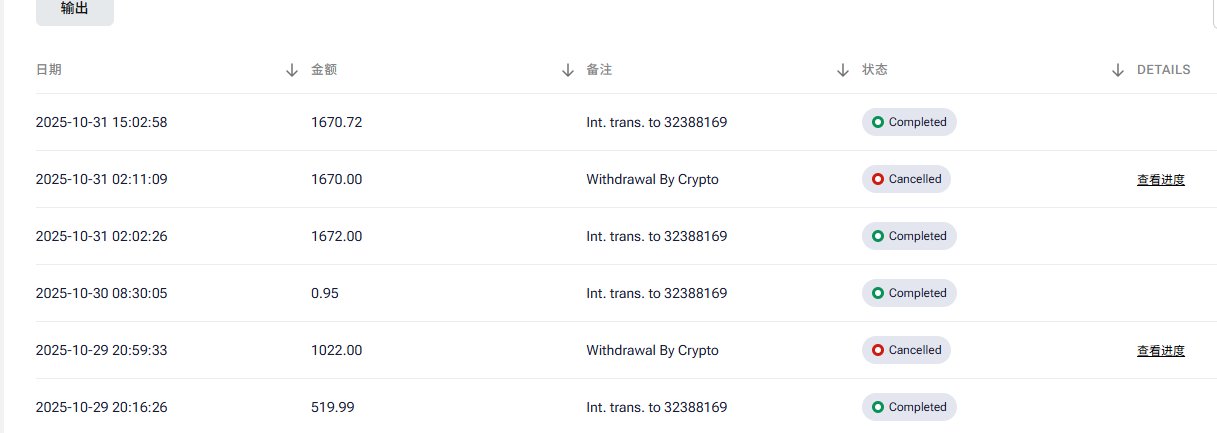Click the 输出 export button

pos(74,9)
